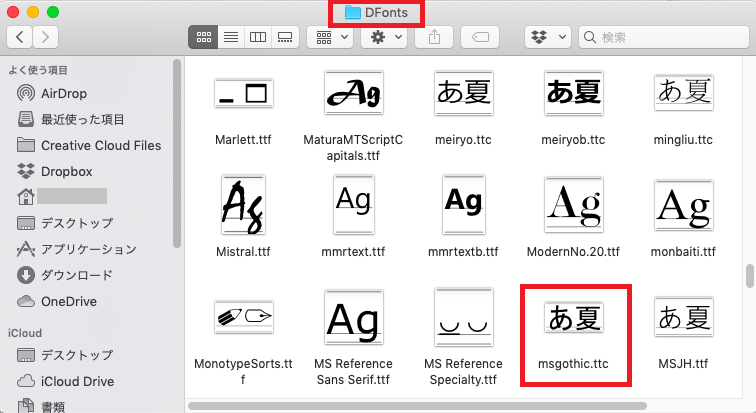Click the vertical scrollbar thumb in file area
756x413 pixels.
(x=750, y=276)
